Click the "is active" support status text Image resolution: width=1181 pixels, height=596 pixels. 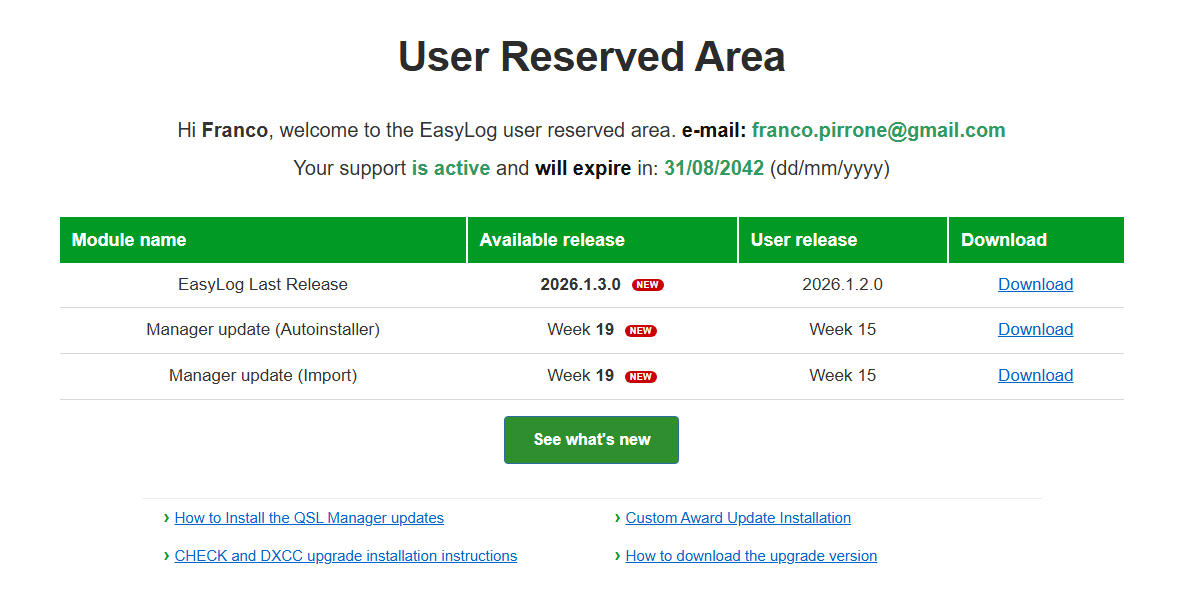point(450,167)
